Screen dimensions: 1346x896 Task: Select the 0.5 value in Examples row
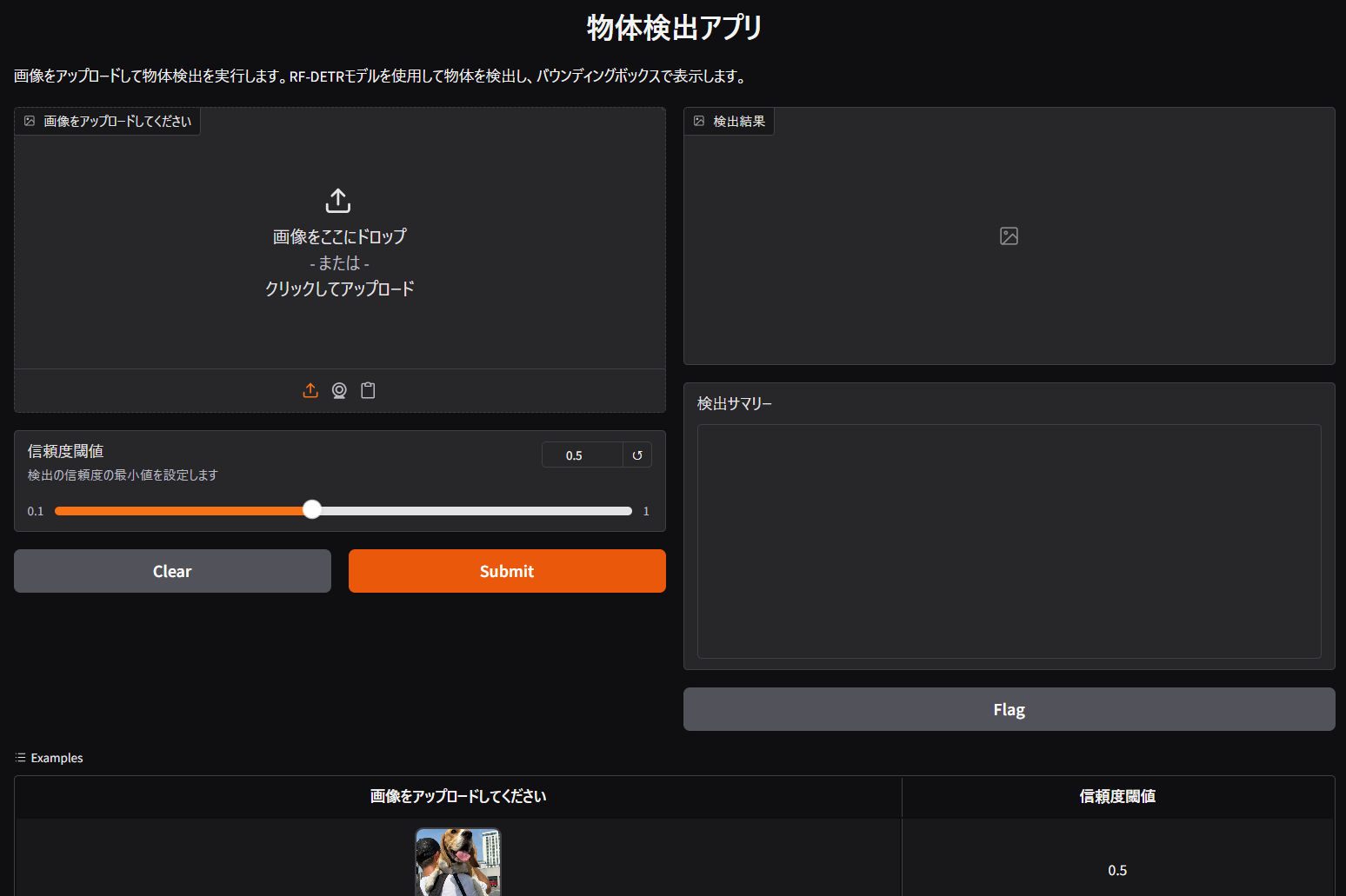(x=1117, y=870)
